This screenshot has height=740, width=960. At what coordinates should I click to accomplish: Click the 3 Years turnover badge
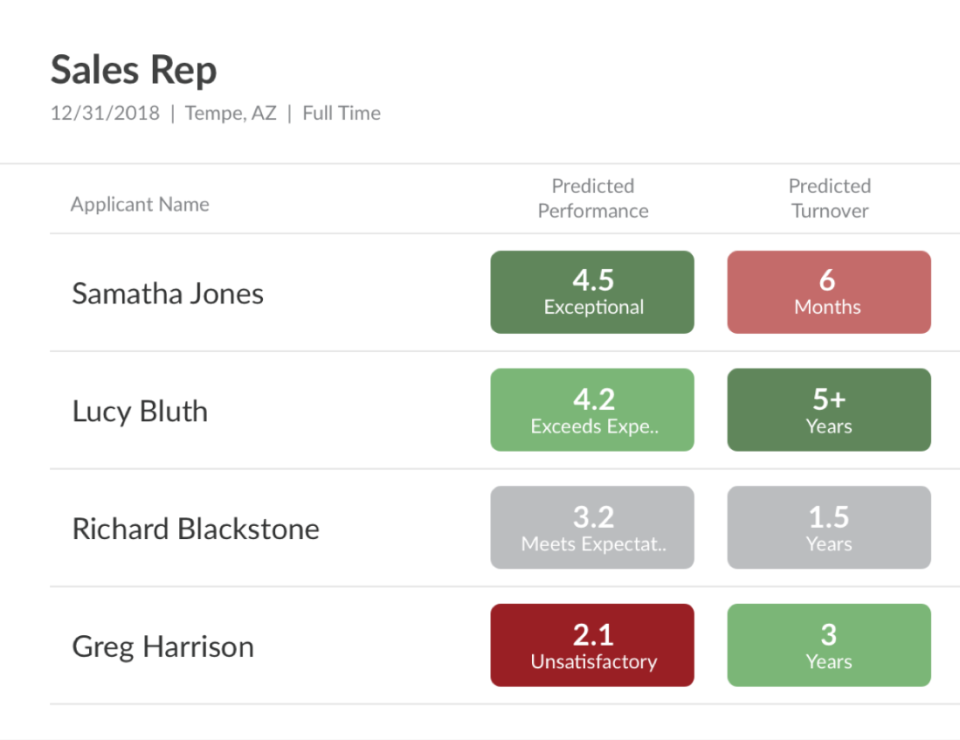(828, 645)
